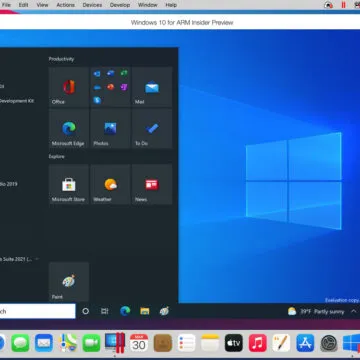Click the Cortana circle on the taskbar
Screen dimensions: 360x360
click(x=86, y=311)
